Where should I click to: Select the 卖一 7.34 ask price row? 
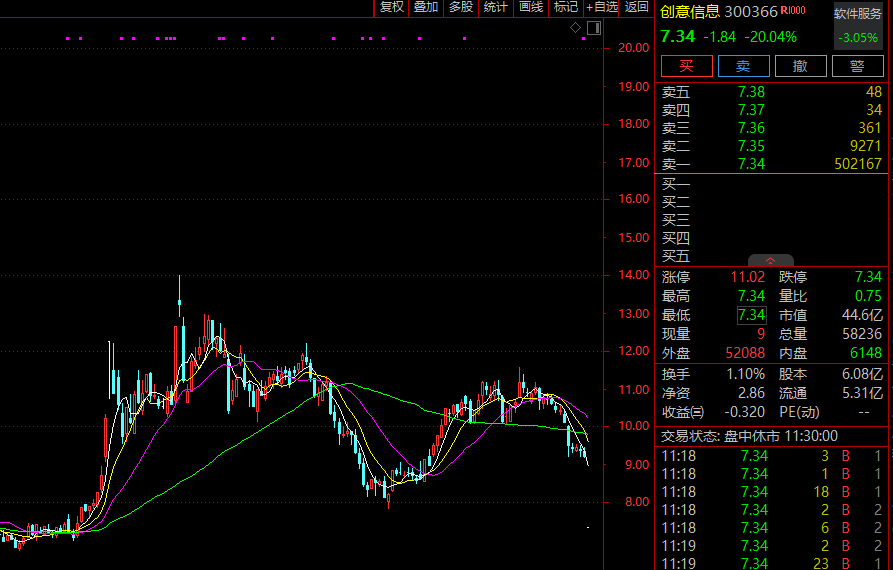[x=771, y=164]
